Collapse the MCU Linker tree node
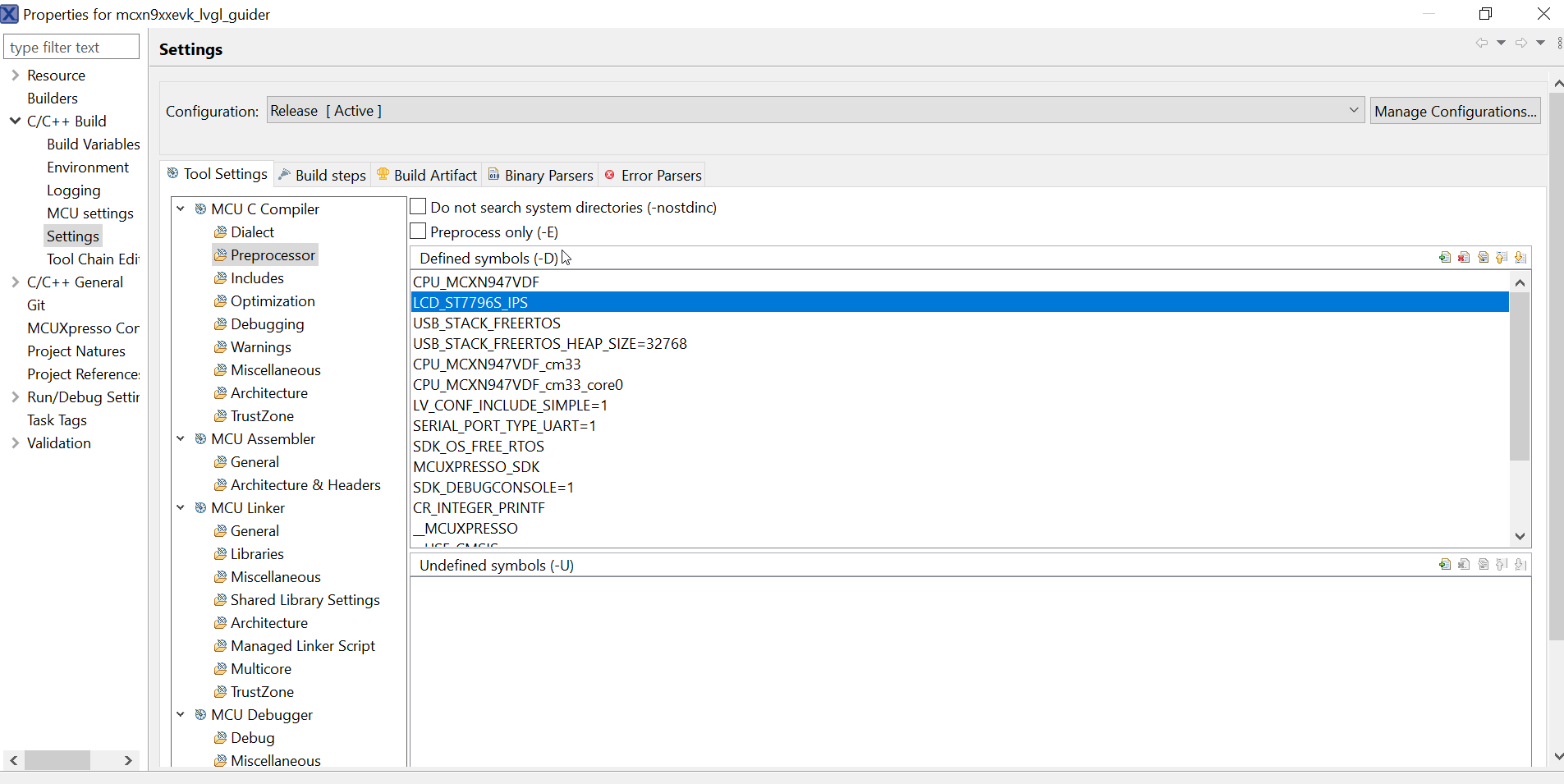This screenshot has width=1564, height=784. [x=181, y=507]
